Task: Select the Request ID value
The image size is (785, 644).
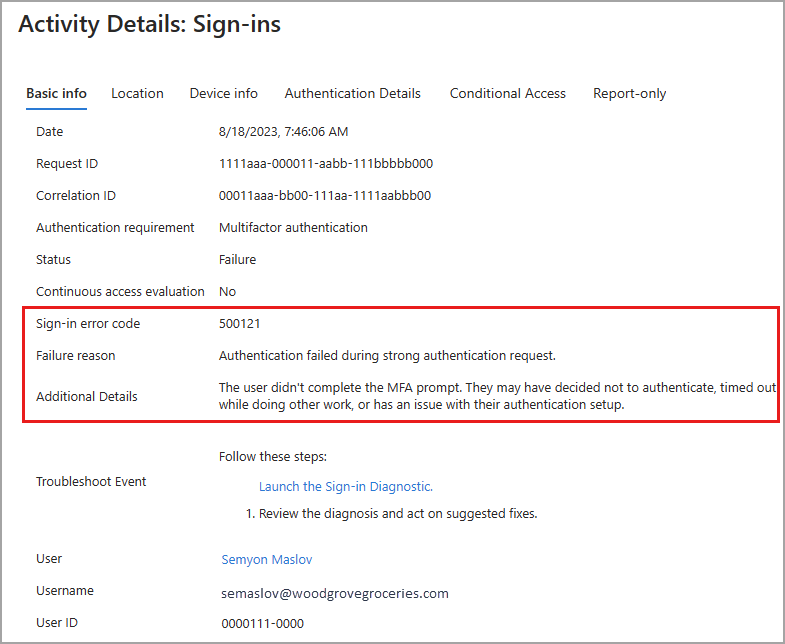Action: 325,163
